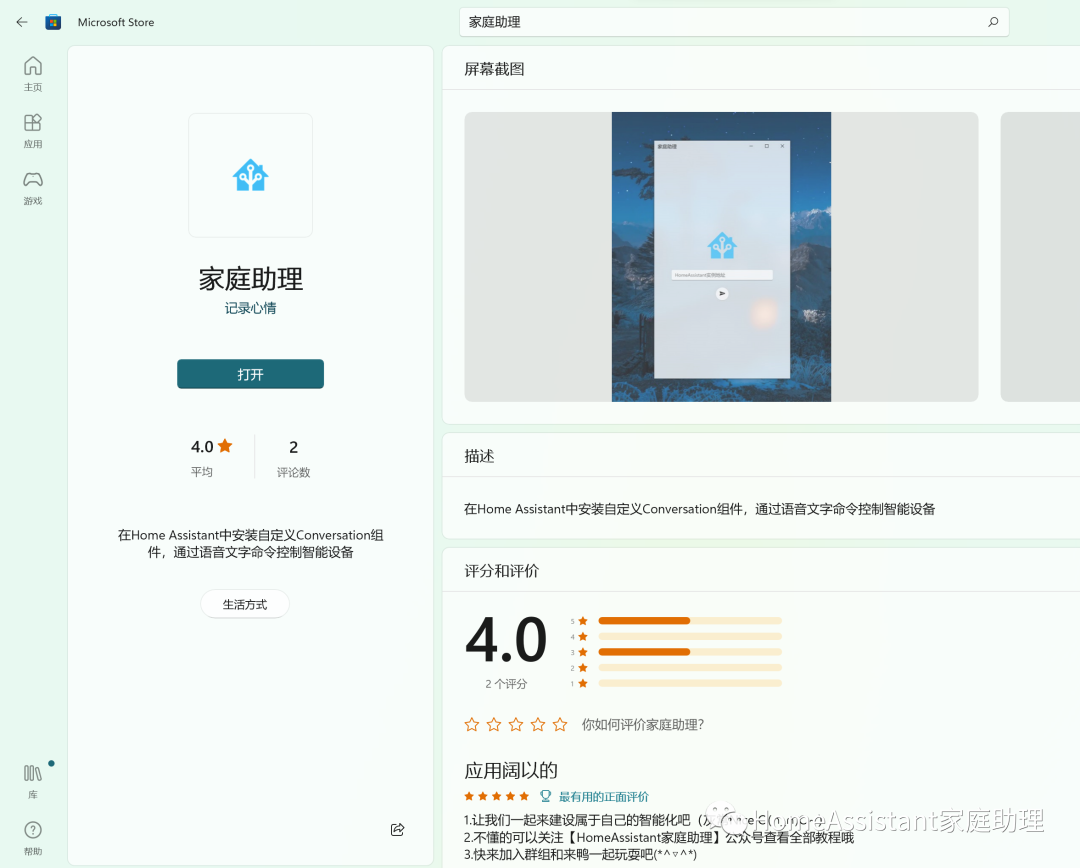The width and height of the screenshot is (1080, 868).
Task: Rate the app four stars
Action: (x=538, y=724)
